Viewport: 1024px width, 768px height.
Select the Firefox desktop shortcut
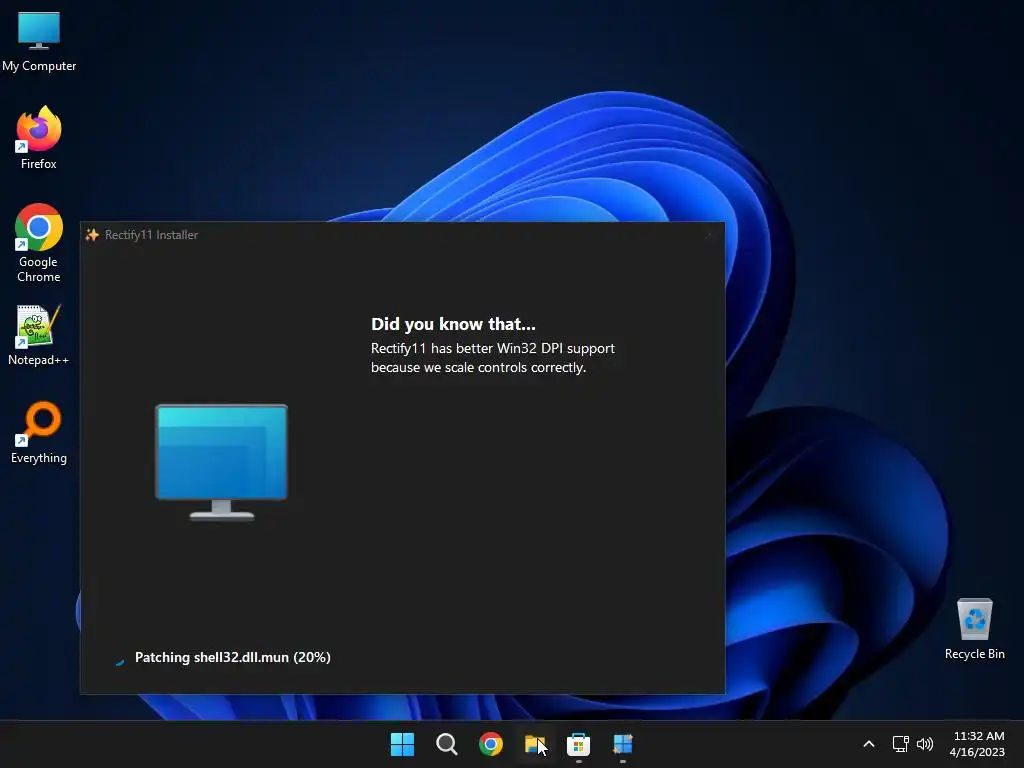point(39,138)
